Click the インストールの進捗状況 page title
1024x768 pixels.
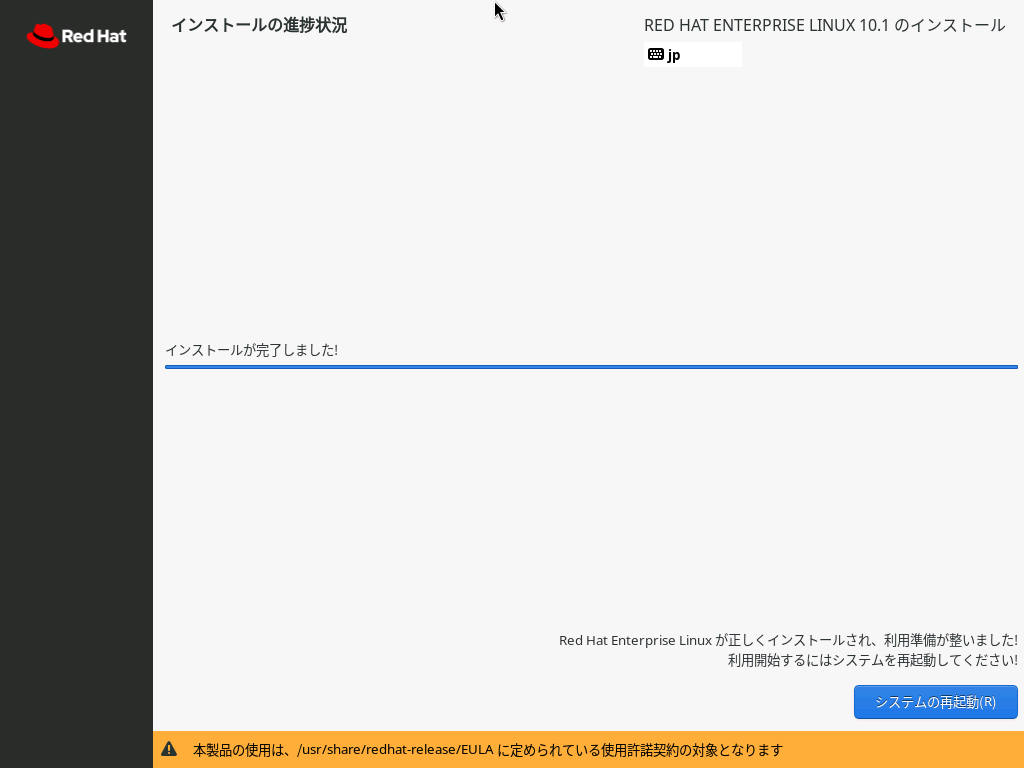tap(259, 25)
